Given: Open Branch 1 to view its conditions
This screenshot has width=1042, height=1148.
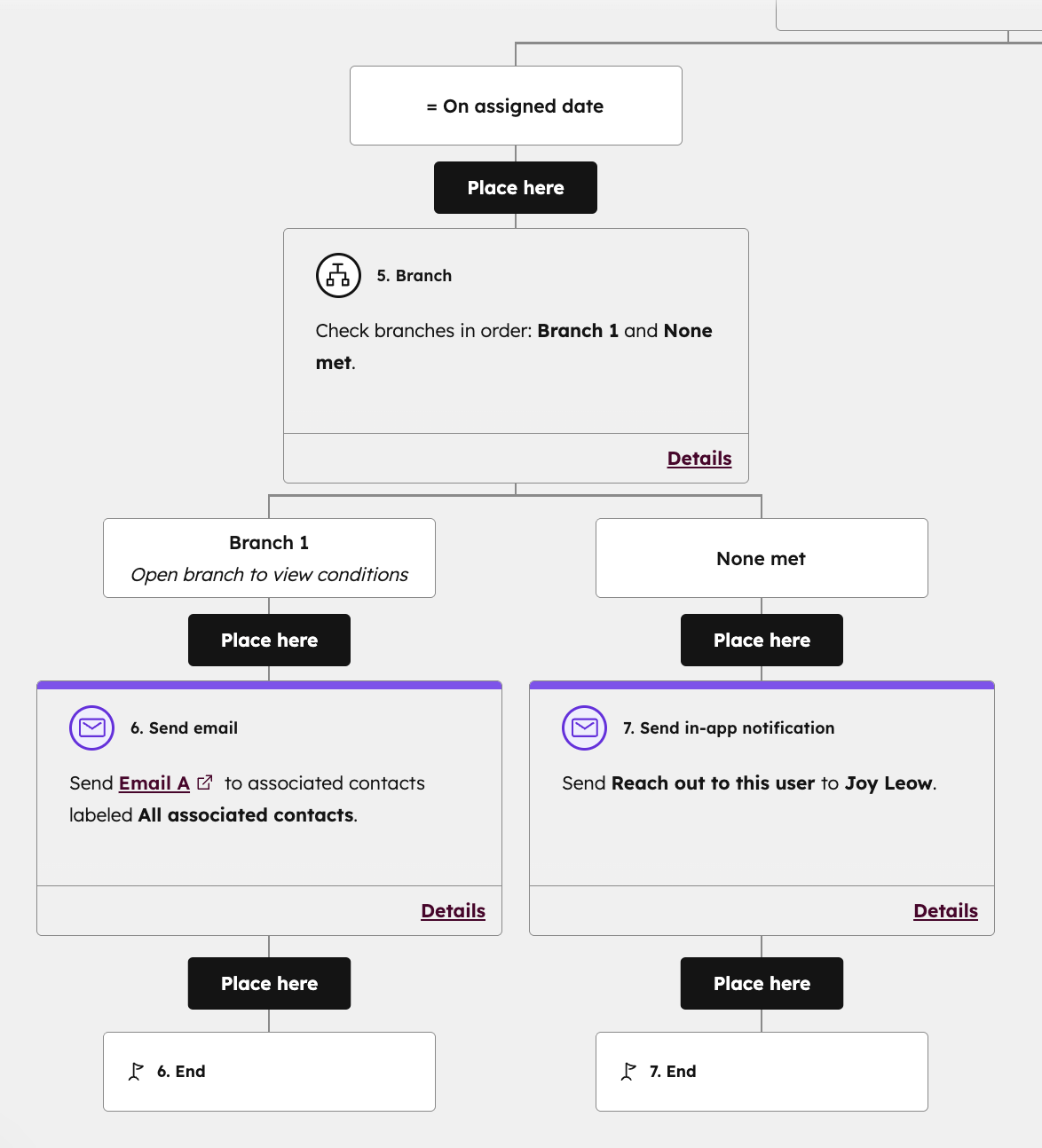Looking at the screenshot, I should pyautogui.click(x=269, y=558).
